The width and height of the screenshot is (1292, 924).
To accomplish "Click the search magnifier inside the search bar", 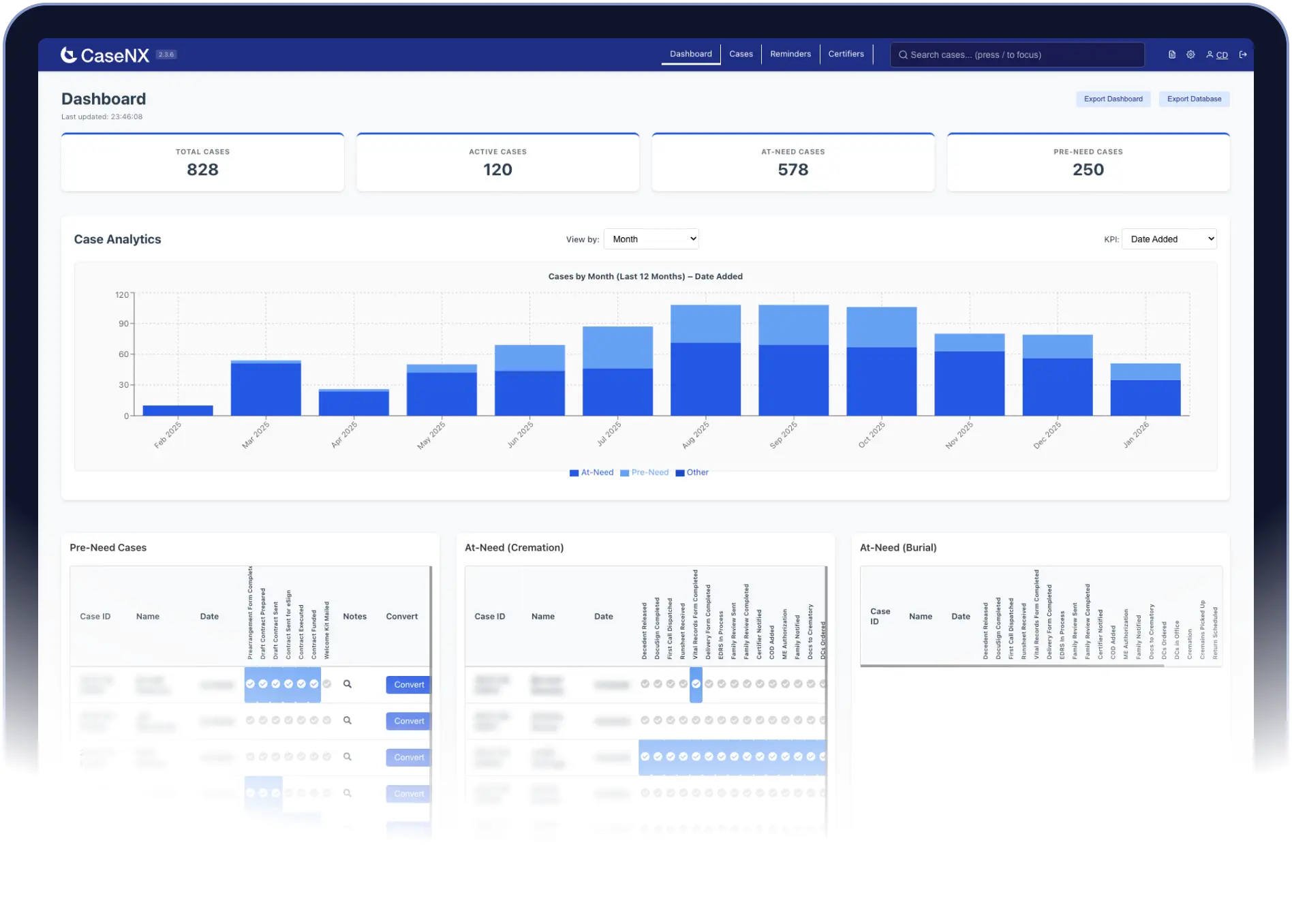I will pyautogui.click(x=904, y=55).
